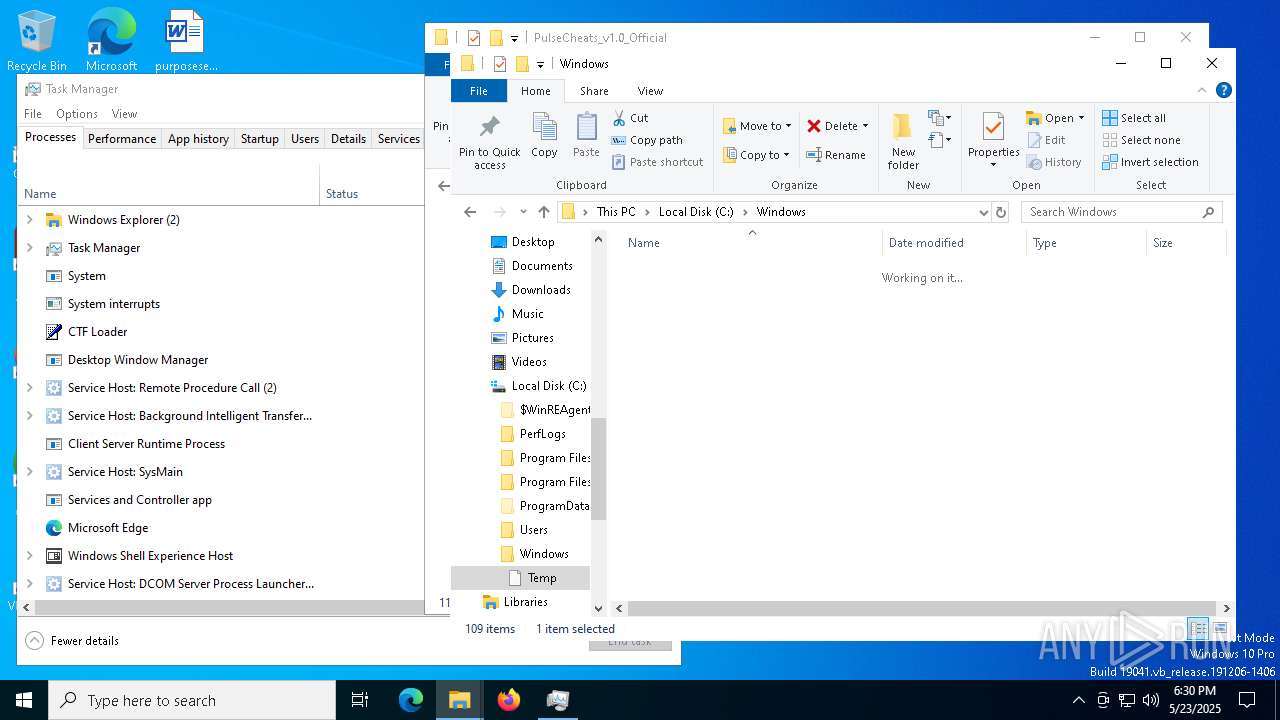Click the Paste icon in ribbon

point(586,128)
